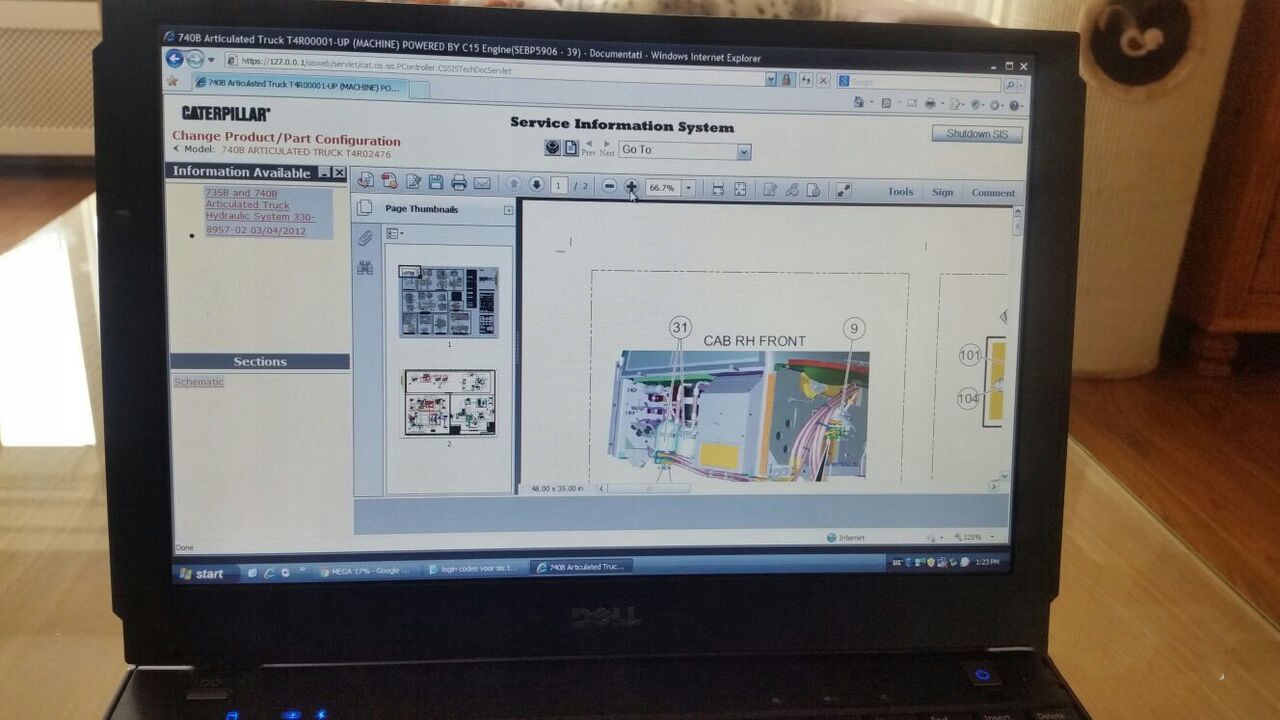Screen dimensions: 1280x720
Task: Click the system tray clock 1:23 PM
Action: [x=986, y=562]
